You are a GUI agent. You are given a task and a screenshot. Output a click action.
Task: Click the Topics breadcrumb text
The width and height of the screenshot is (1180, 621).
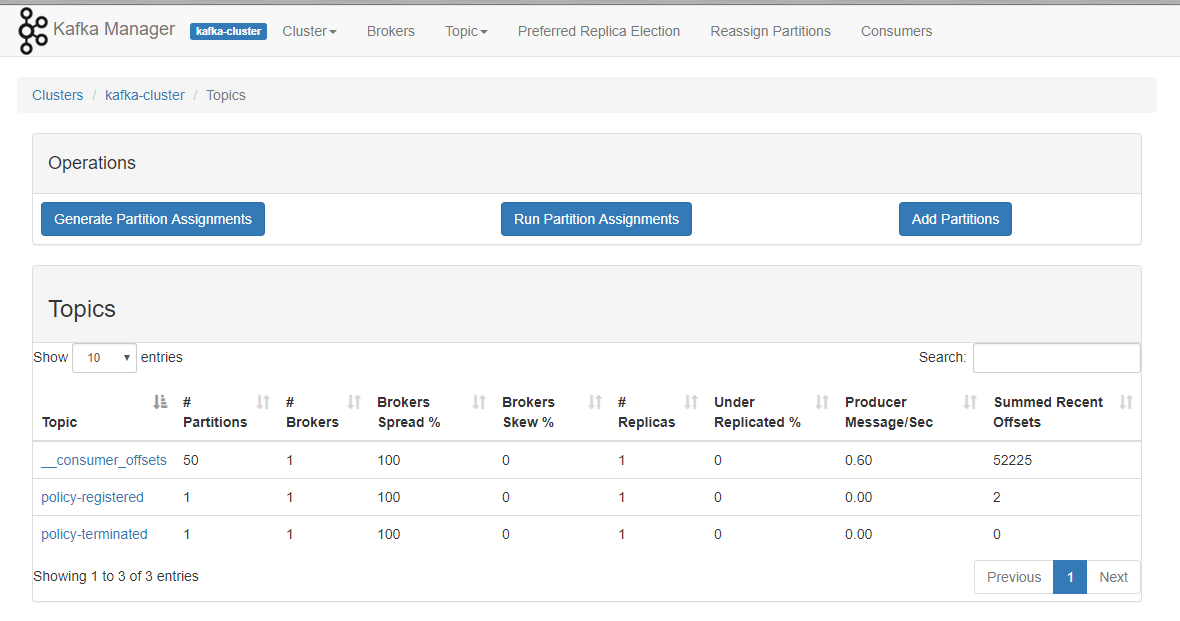click(x=226, y=95)
